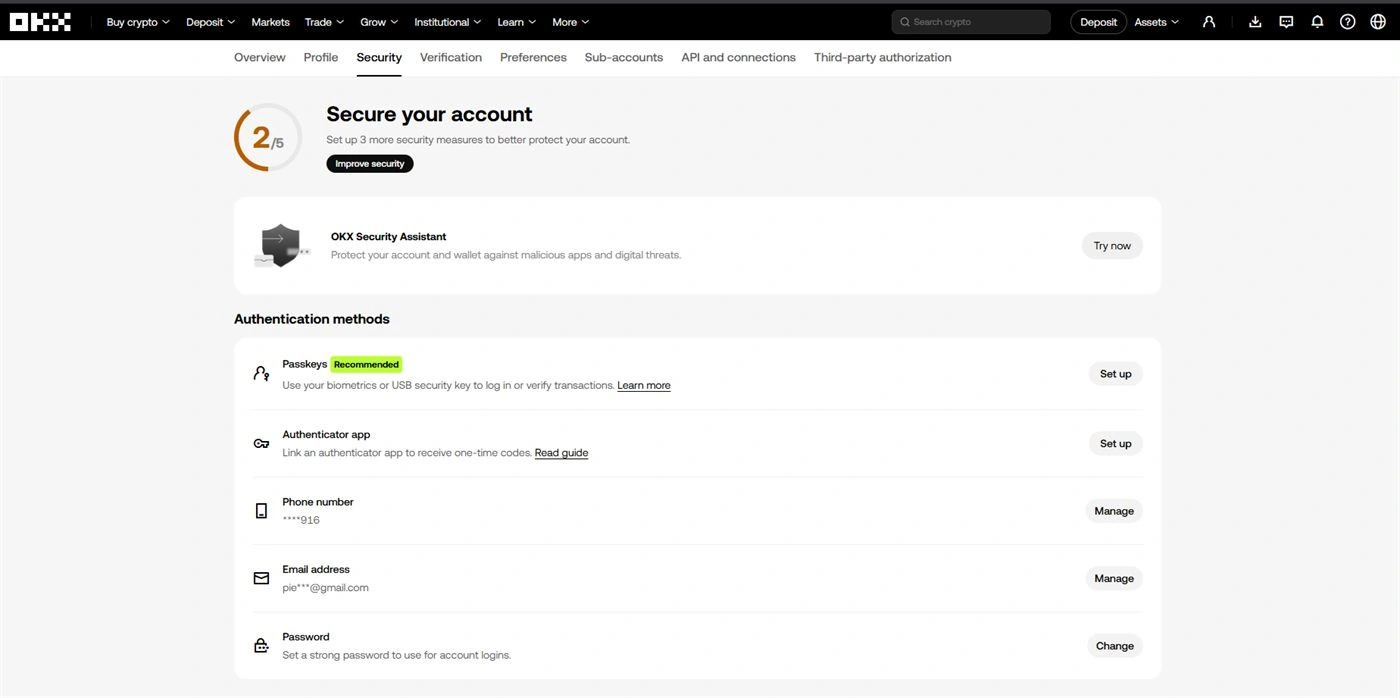Image resolution: width=1400 pixels, height=698 pixels.
Task: Focus the Search crypto field
Action: click(971, 22)
